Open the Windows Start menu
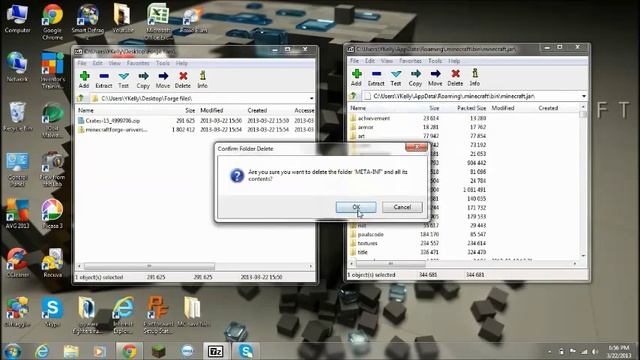This screenshot has width=640, height=360. point(13,351)
